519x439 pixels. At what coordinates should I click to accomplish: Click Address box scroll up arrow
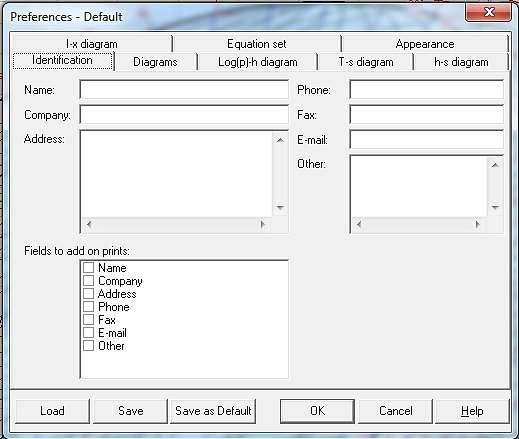(x=280, y=140)
